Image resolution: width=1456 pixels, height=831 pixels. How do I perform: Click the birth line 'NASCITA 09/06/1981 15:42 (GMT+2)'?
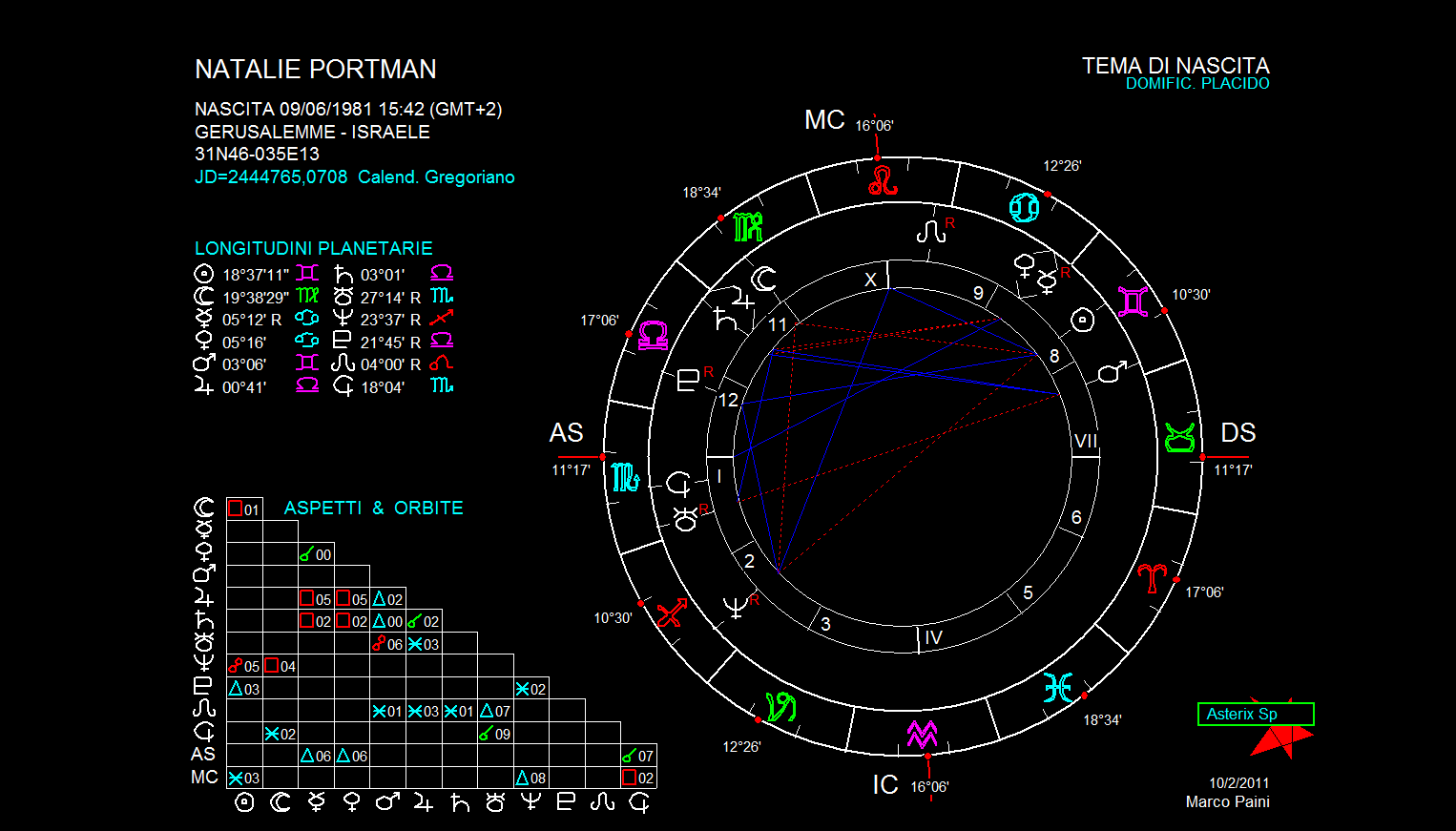tap(348, 110)
